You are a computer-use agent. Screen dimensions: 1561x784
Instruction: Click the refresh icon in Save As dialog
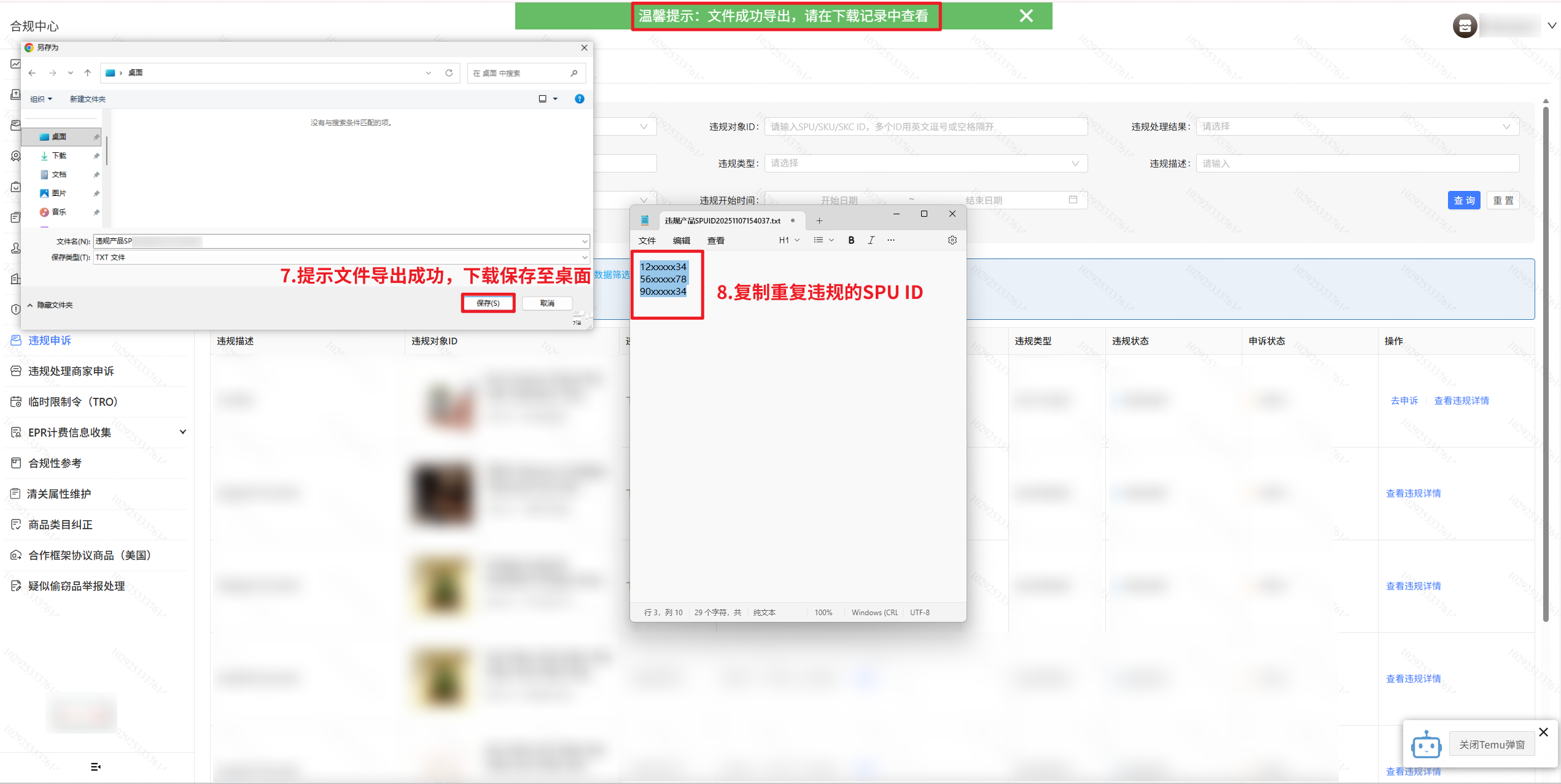click(449, 73)
